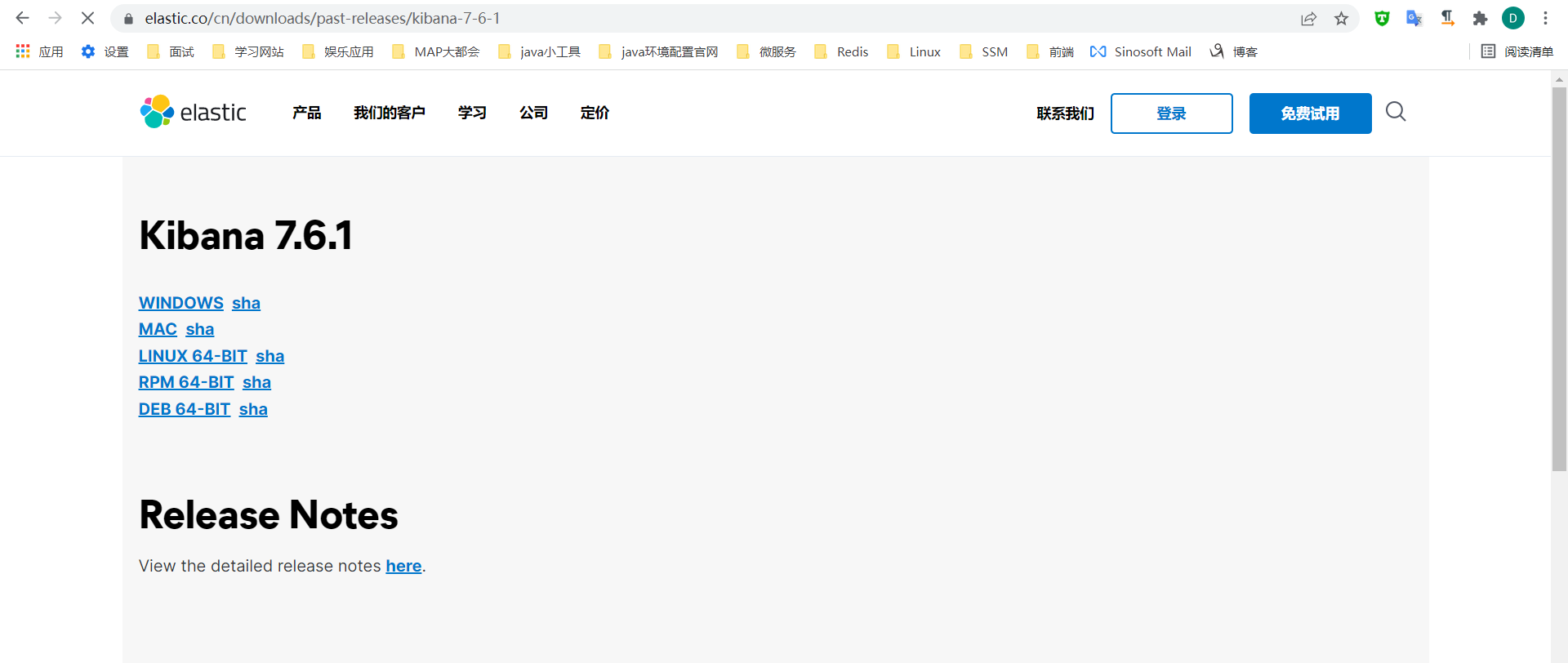Viewport: 1568px width, 663px height.
Task: Open the SSM bookmark folder
Action: pyautogui.click(x=983, y=51)
